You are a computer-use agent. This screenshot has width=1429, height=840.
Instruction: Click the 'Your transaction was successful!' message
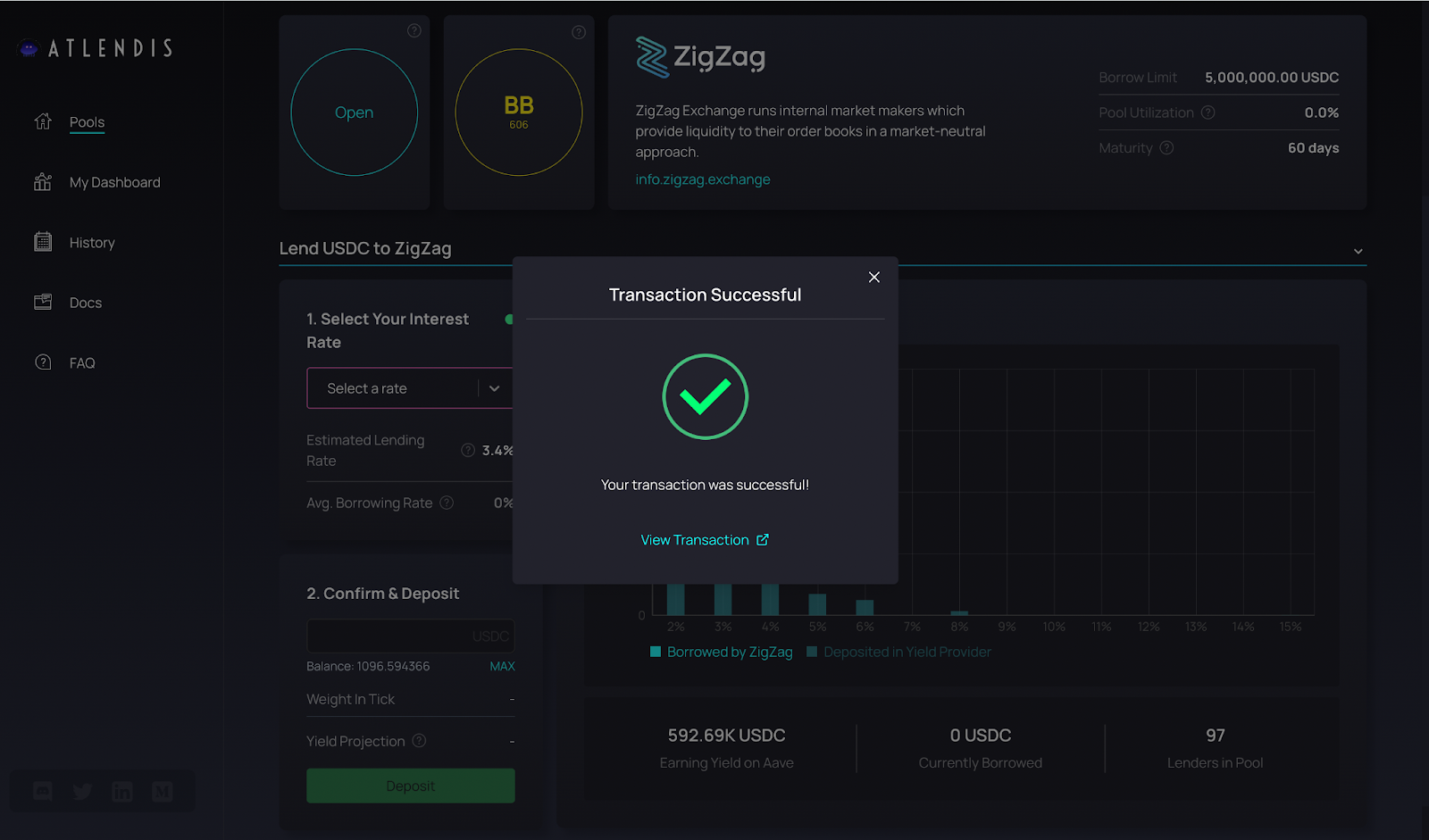pyautogui.click(x=705, y=485)
